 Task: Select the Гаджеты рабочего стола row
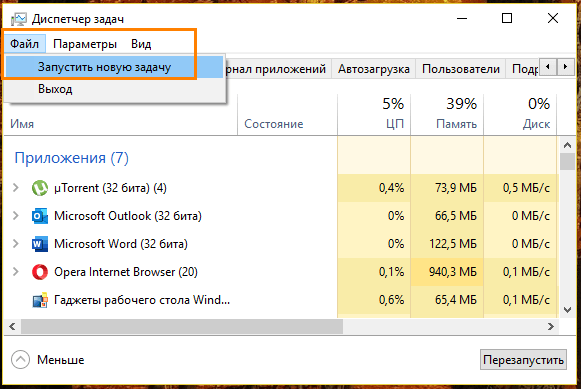pos(281,300)
